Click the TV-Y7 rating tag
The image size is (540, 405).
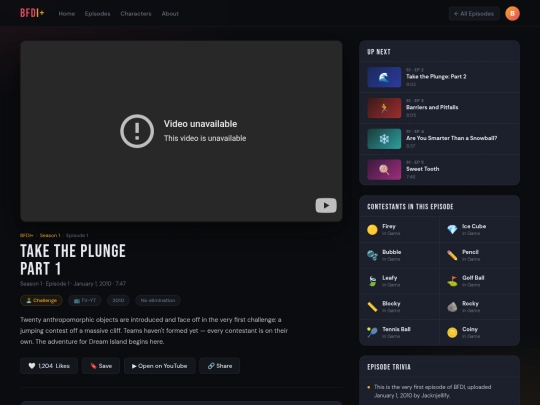click(85, 300)
